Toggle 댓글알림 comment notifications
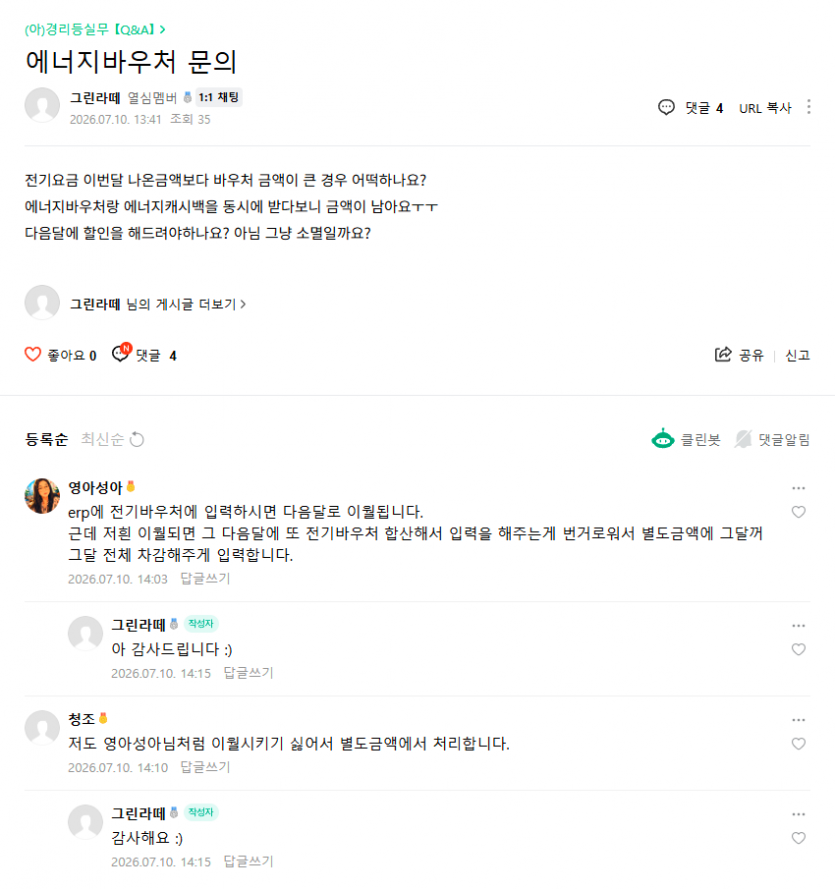The image size is (835, 889). pos(772,439)
